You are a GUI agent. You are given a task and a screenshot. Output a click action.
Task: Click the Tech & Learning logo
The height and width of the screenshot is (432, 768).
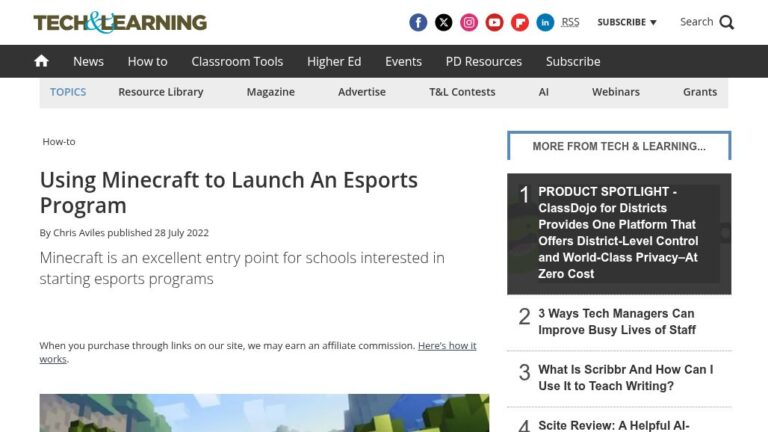click(x=120, y=23)
